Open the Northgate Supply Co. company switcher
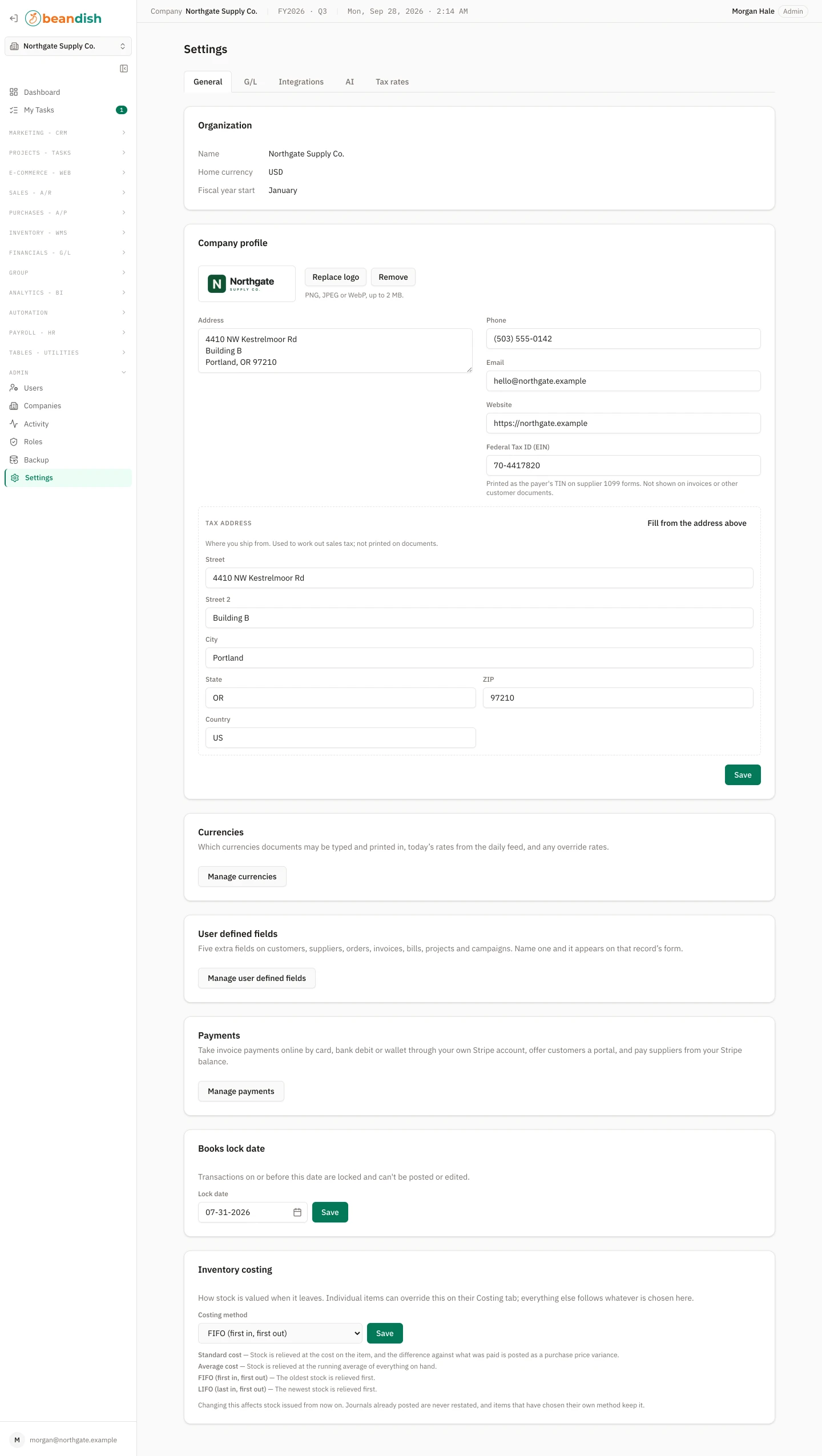Screen dimensions: 822x1456 tap(68, 46)
